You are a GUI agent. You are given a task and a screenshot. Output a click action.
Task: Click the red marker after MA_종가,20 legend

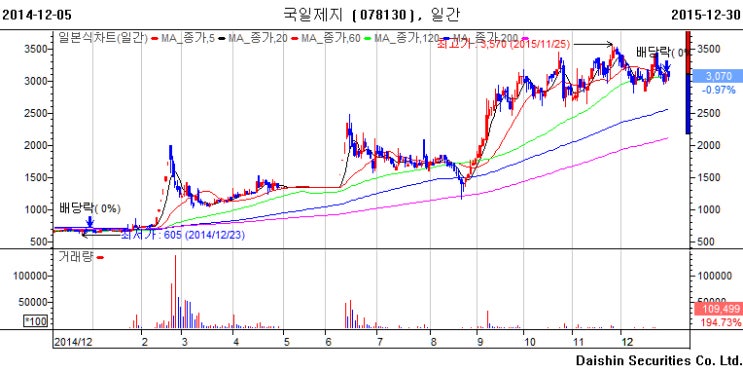(296, 38)
